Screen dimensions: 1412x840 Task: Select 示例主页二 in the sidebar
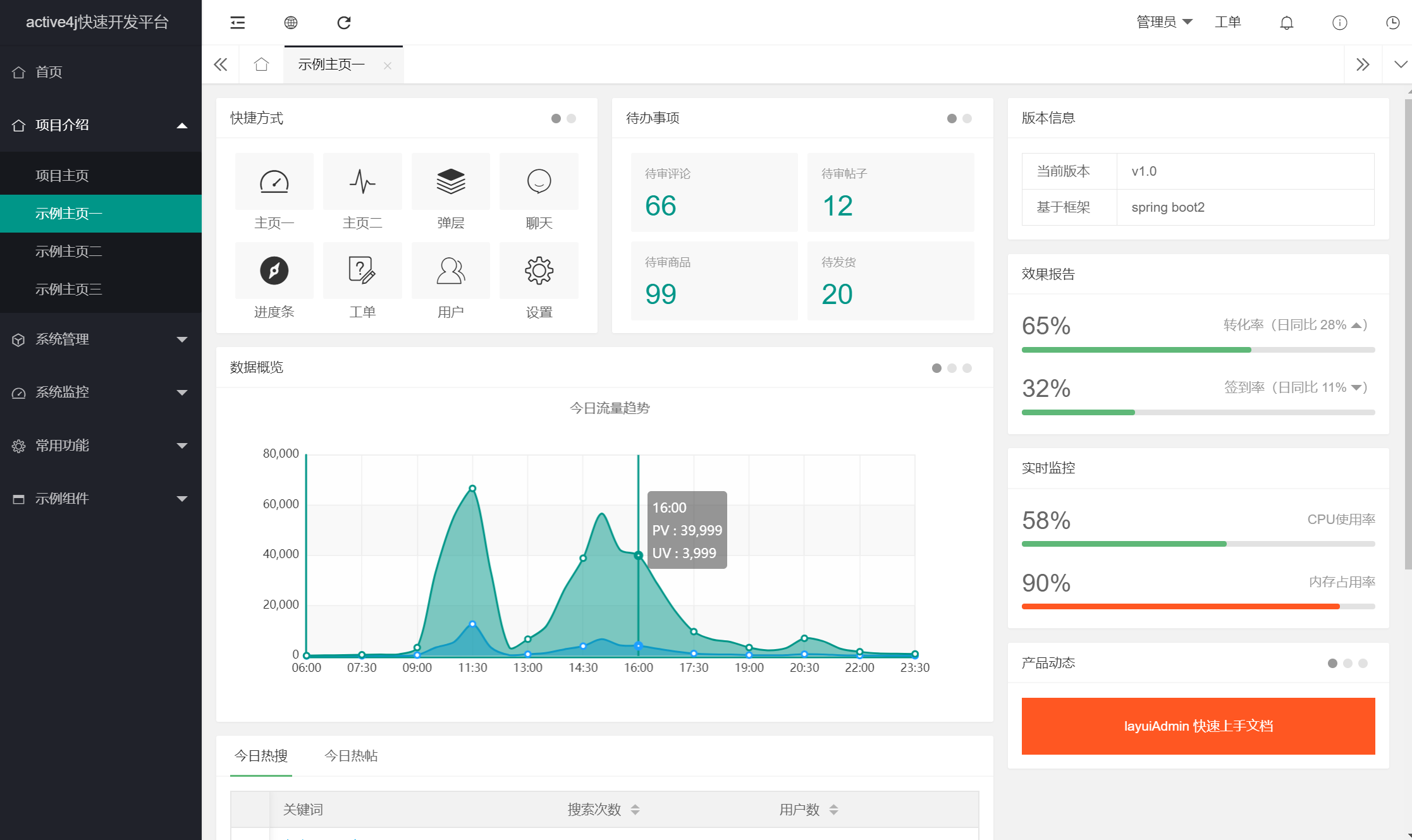click(101, 252)
